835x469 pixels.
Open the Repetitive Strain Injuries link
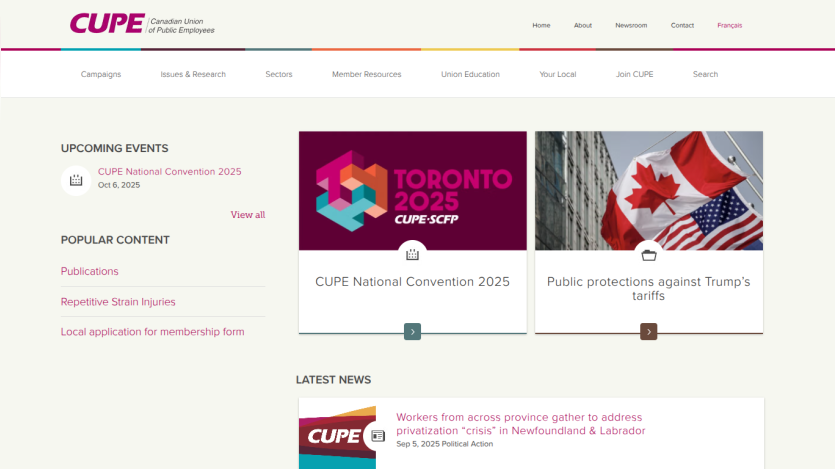pos(118,302)
